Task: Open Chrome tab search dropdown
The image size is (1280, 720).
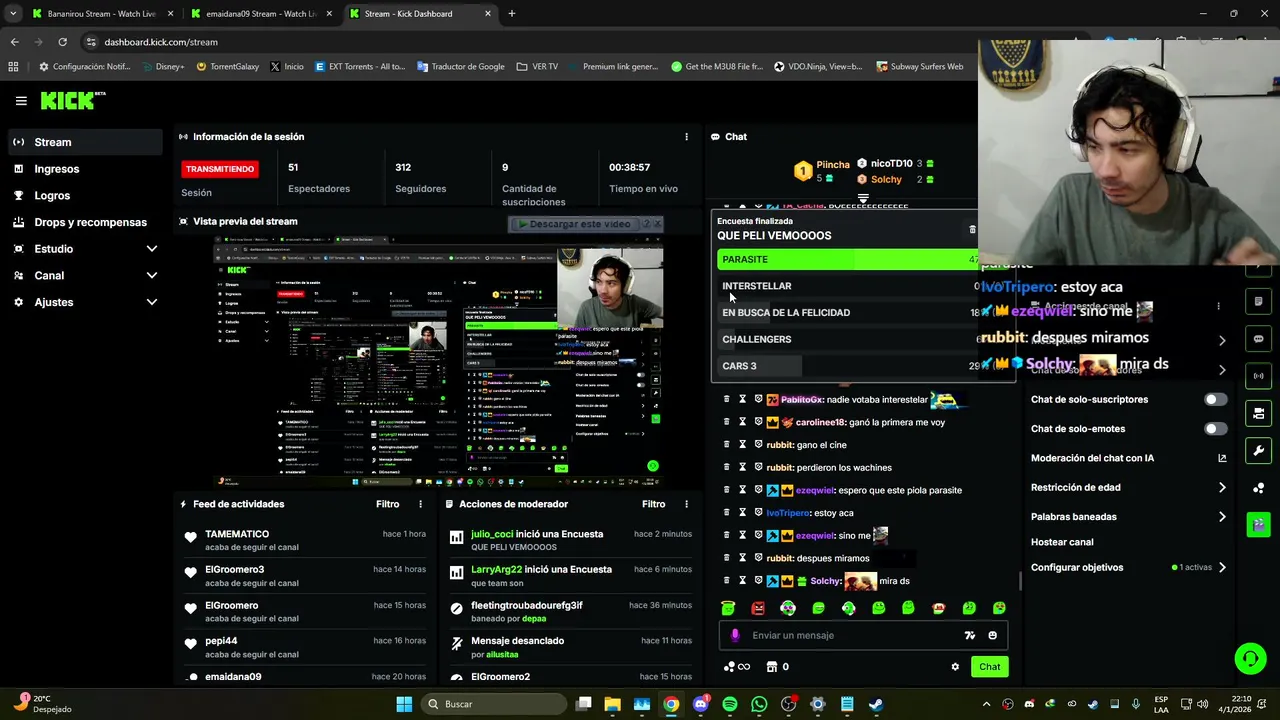Action: (13, 14)
